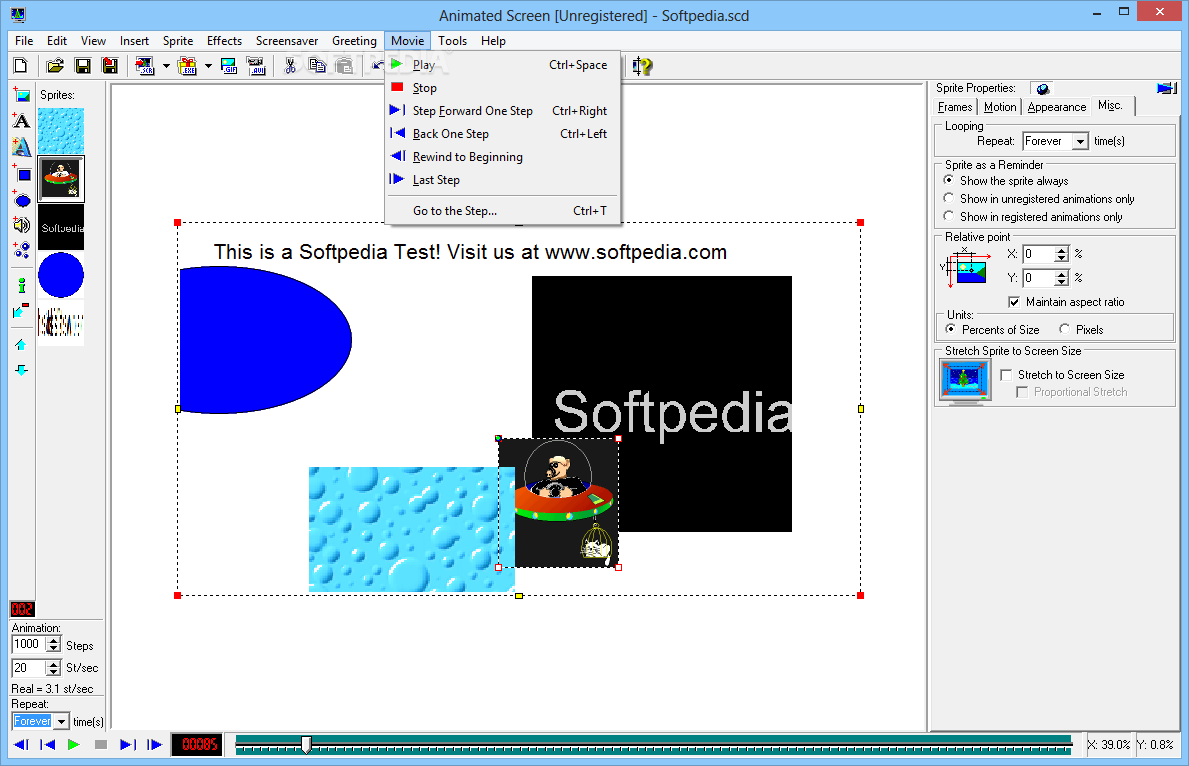This screenshot has height=766, width=1189.
Task: Select the blue circle sprite thumbnail
Action: 61,275
